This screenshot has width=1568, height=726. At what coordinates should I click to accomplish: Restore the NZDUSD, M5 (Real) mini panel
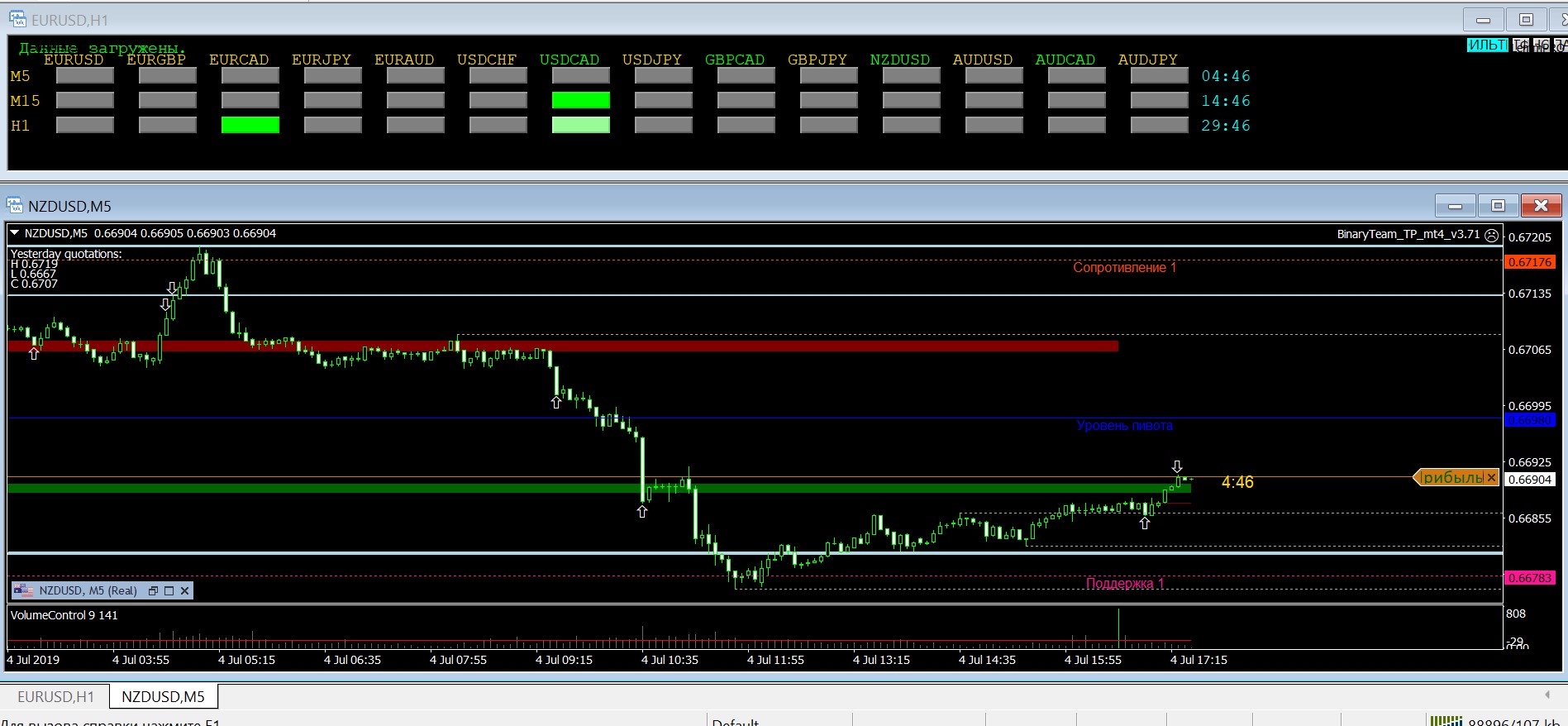(x=153, y=590)
